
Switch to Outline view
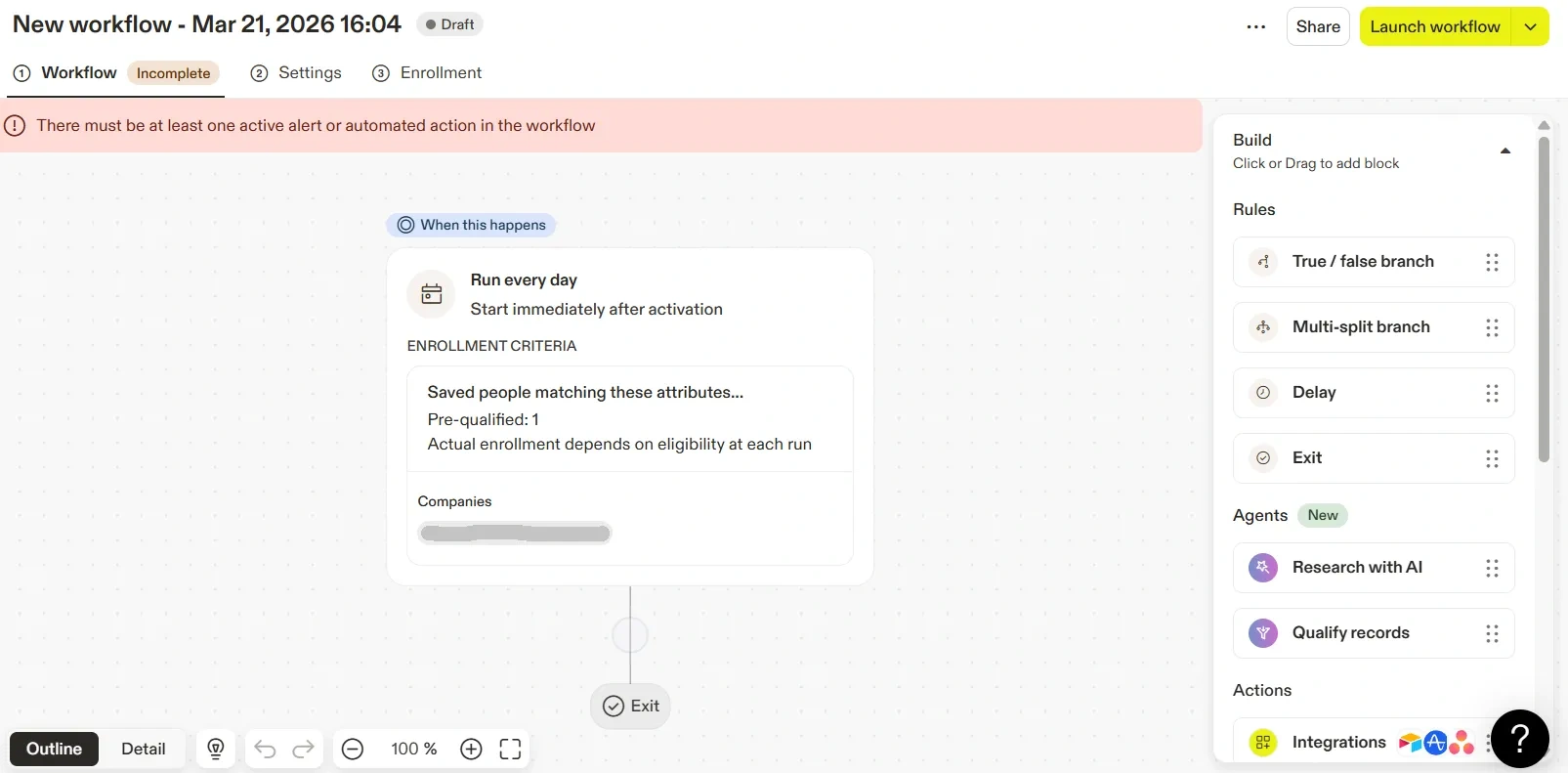point(54,749)
